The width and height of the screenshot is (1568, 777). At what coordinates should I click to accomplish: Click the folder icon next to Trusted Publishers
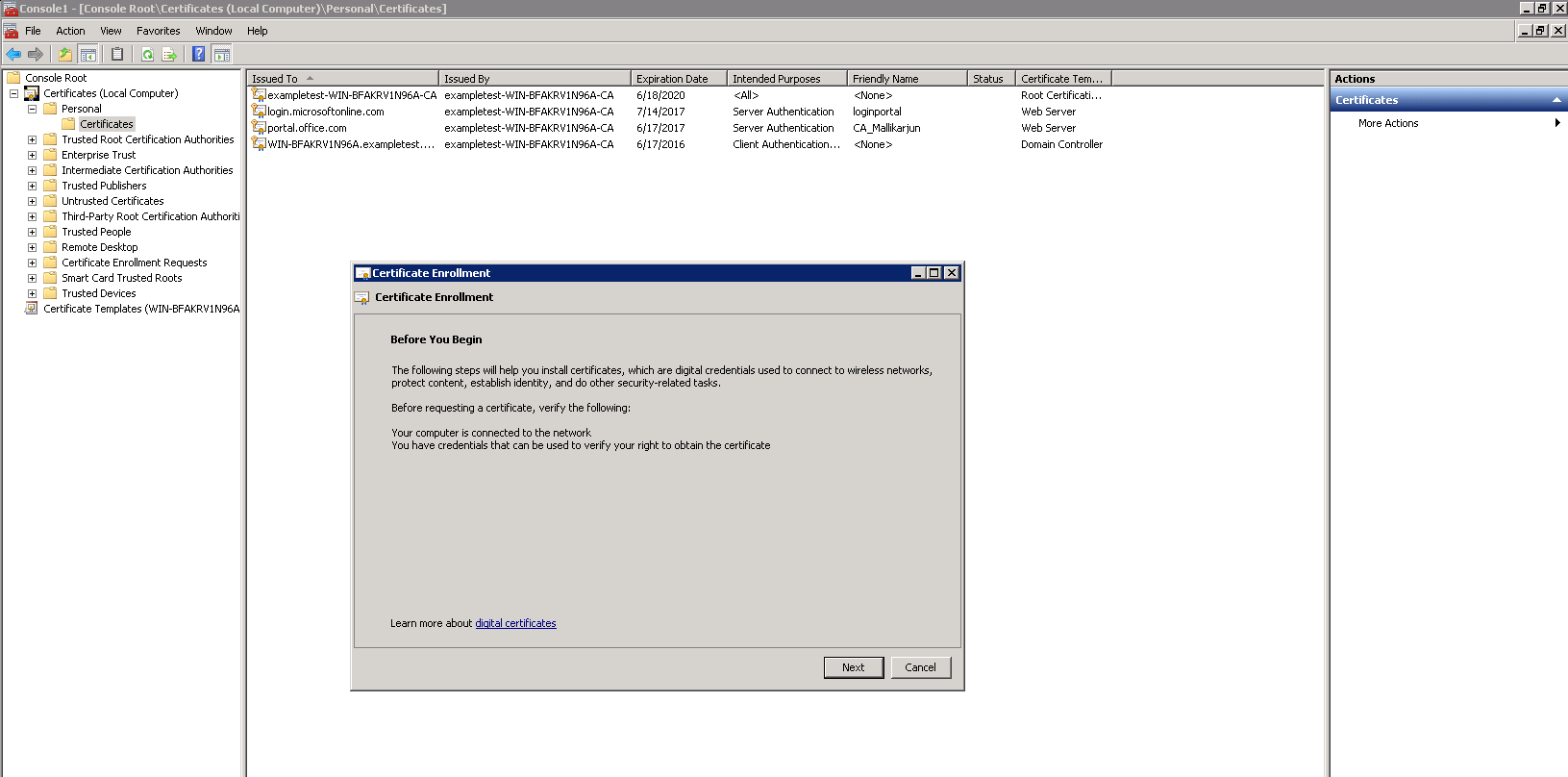pyautogui.click(x=50, y=186)
